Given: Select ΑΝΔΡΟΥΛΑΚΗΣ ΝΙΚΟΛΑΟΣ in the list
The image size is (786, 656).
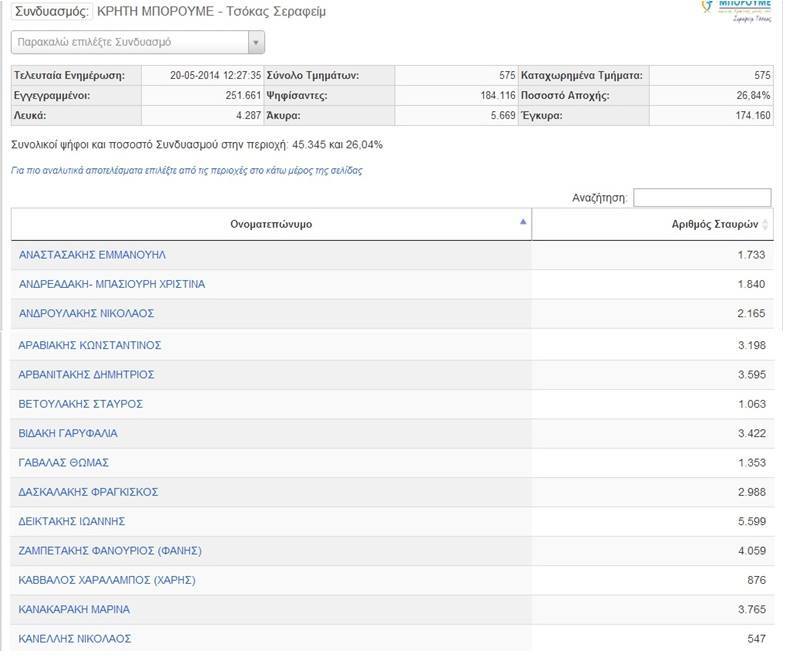Looking at the screenshot, I should (x=86, y=313).
